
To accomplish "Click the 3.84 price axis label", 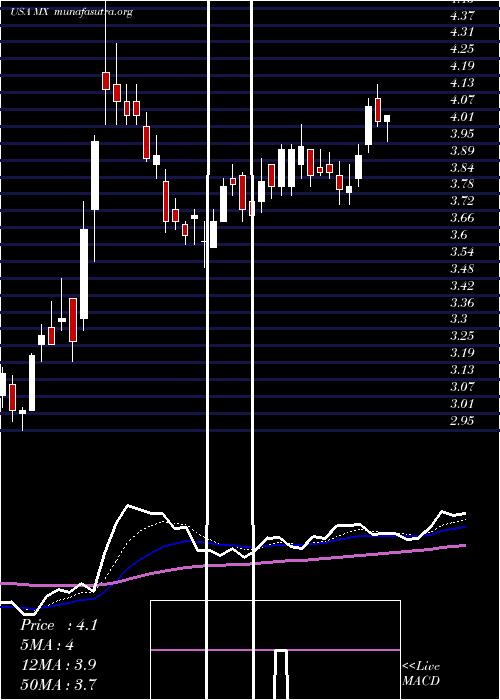I will tap(462, 167).
